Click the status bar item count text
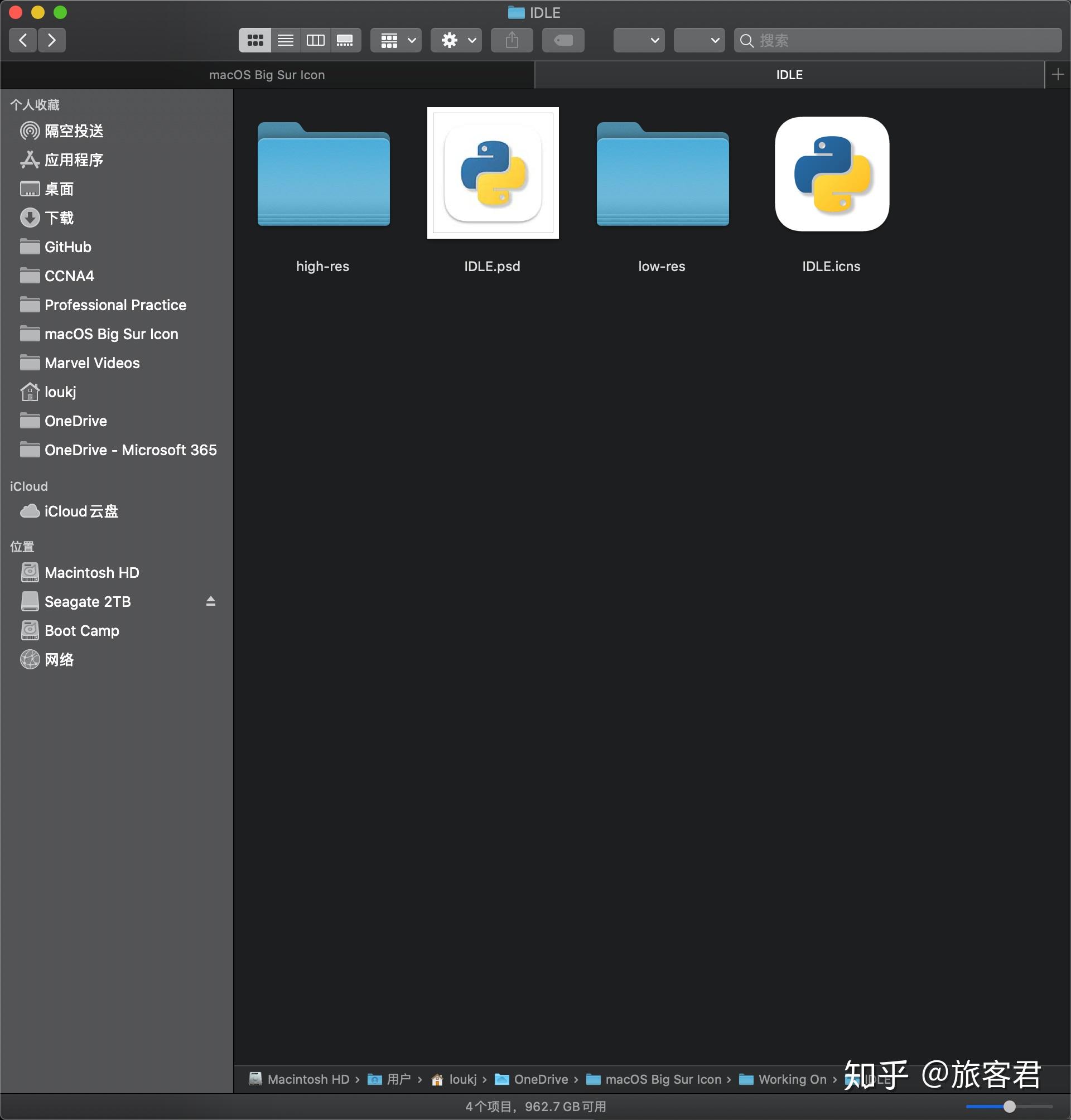 pyautogui.click(x=535, y=1106)
